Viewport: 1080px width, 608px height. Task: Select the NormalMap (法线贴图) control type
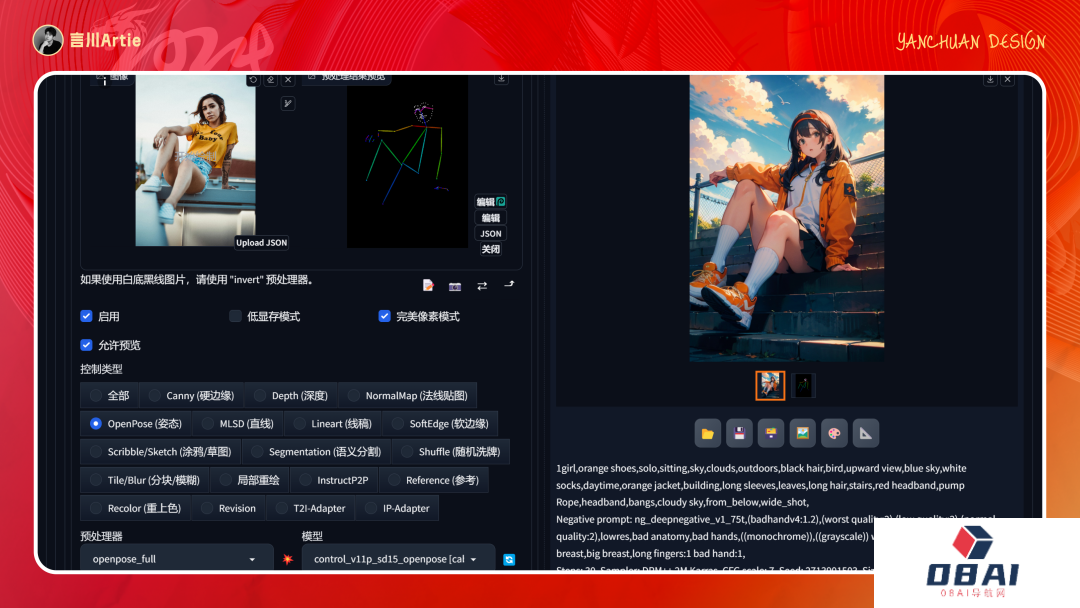pyautogui.click(x=408, y=395)
